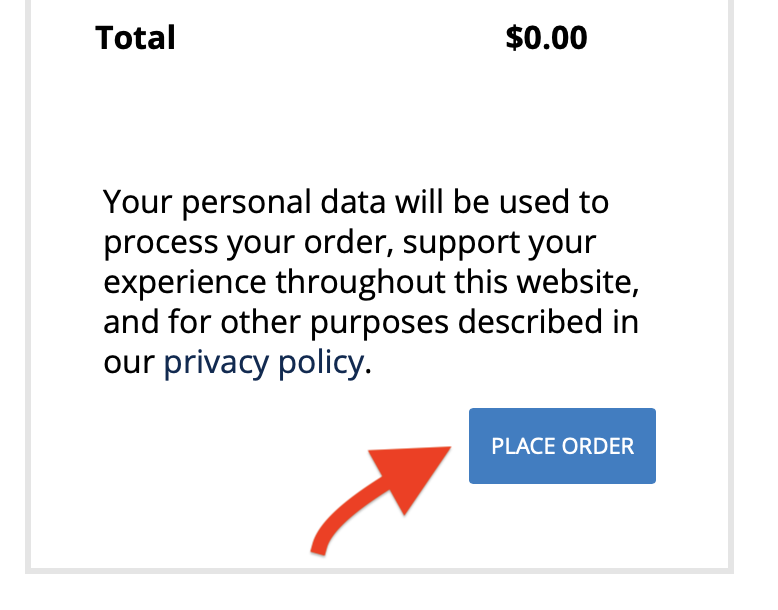Click the word 'our' before privacy policy
Screen dimensions: 778x610
coord(130,364)
